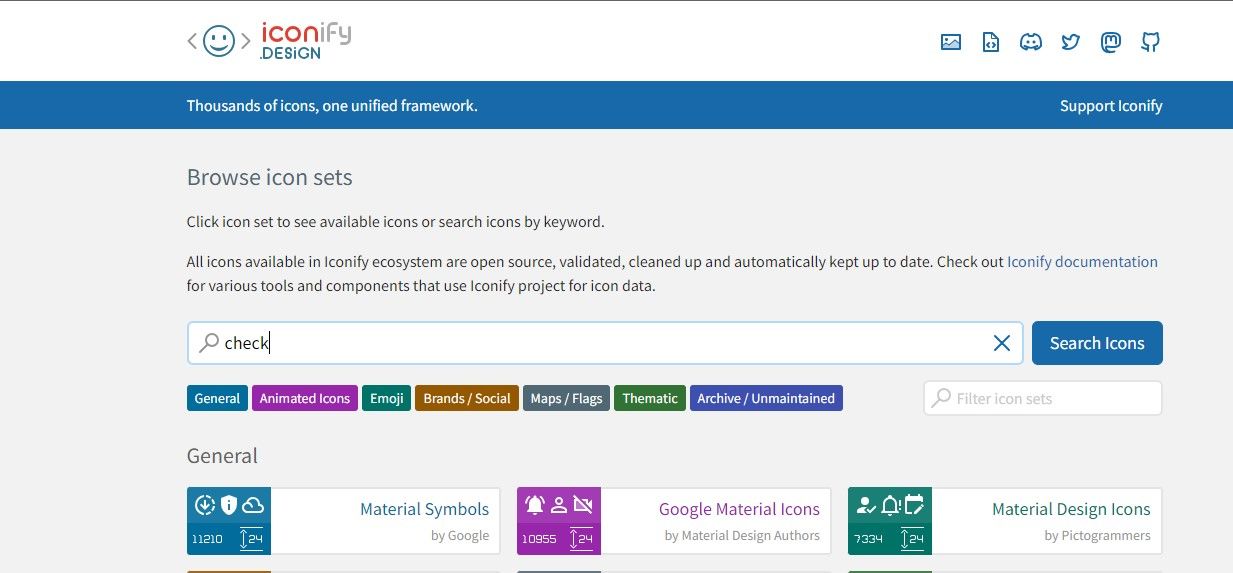Open the Discord icon link
1233x573 pixels.
tap(1031, 42)
